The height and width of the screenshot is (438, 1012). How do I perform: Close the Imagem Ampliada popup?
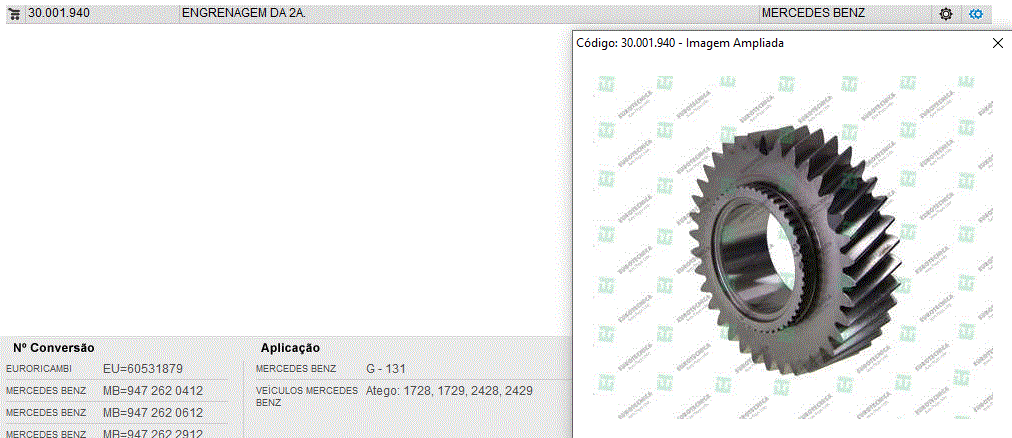[997, 44]
